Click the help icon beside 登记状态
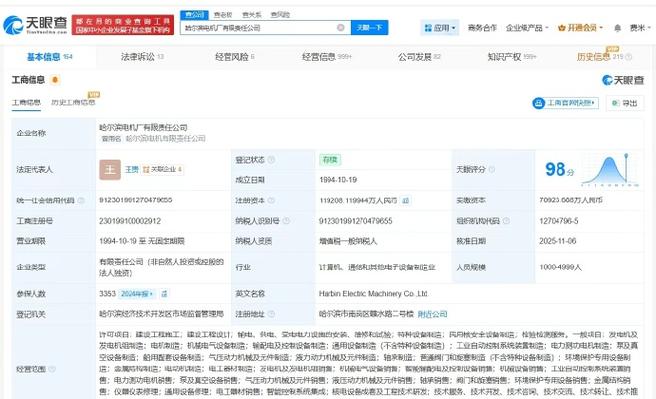The image size is (656, 399). coord(271,160)
